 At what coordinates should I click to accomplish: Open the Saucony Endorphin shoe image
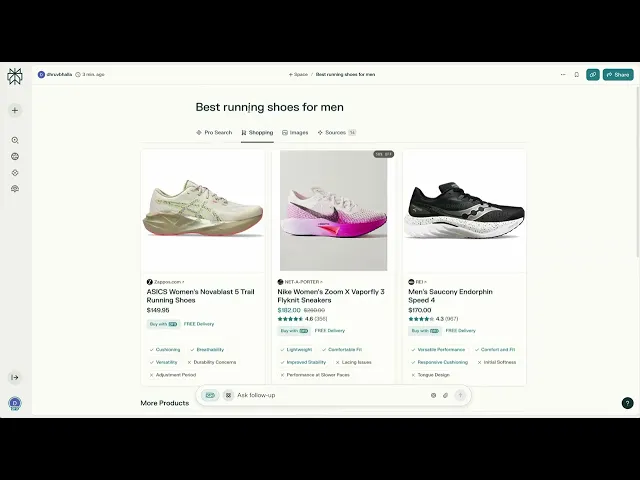[x=464, y=210]
